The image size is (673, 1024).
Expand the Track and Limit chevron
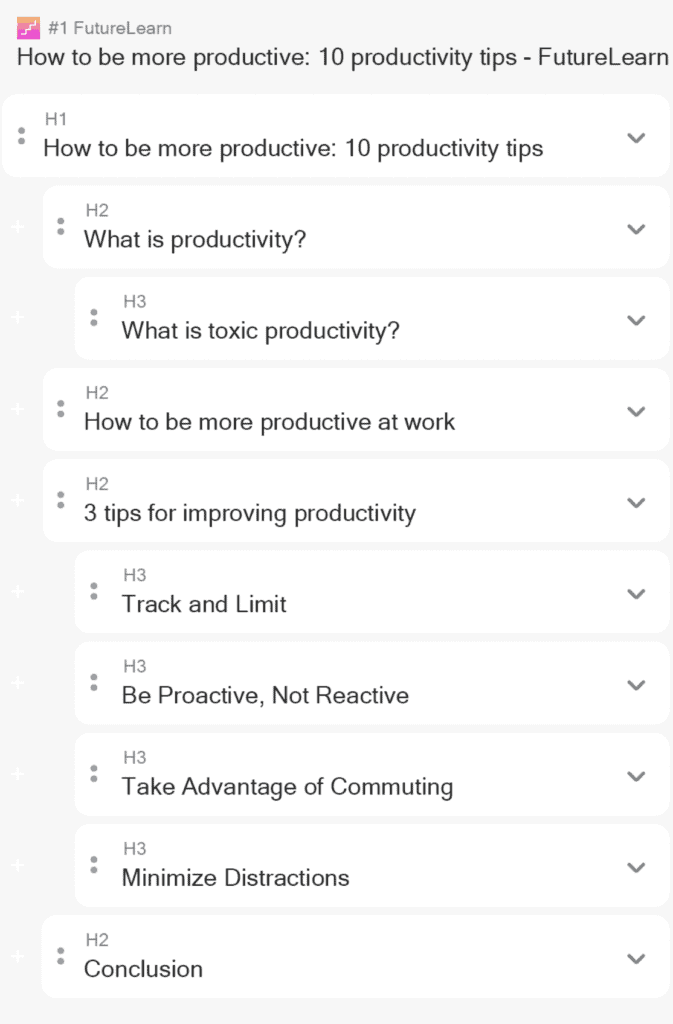(636, 594)
